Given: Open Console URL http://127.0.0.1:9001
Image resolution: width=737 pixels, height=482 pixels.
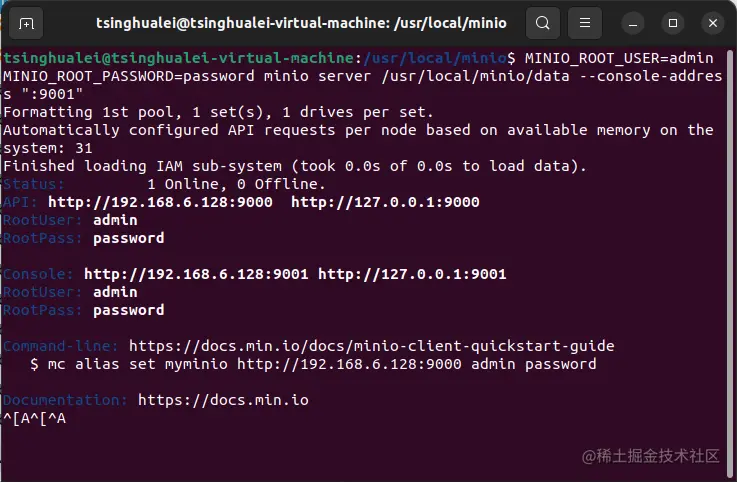Looking at the screenshot, I should (412, 274).
